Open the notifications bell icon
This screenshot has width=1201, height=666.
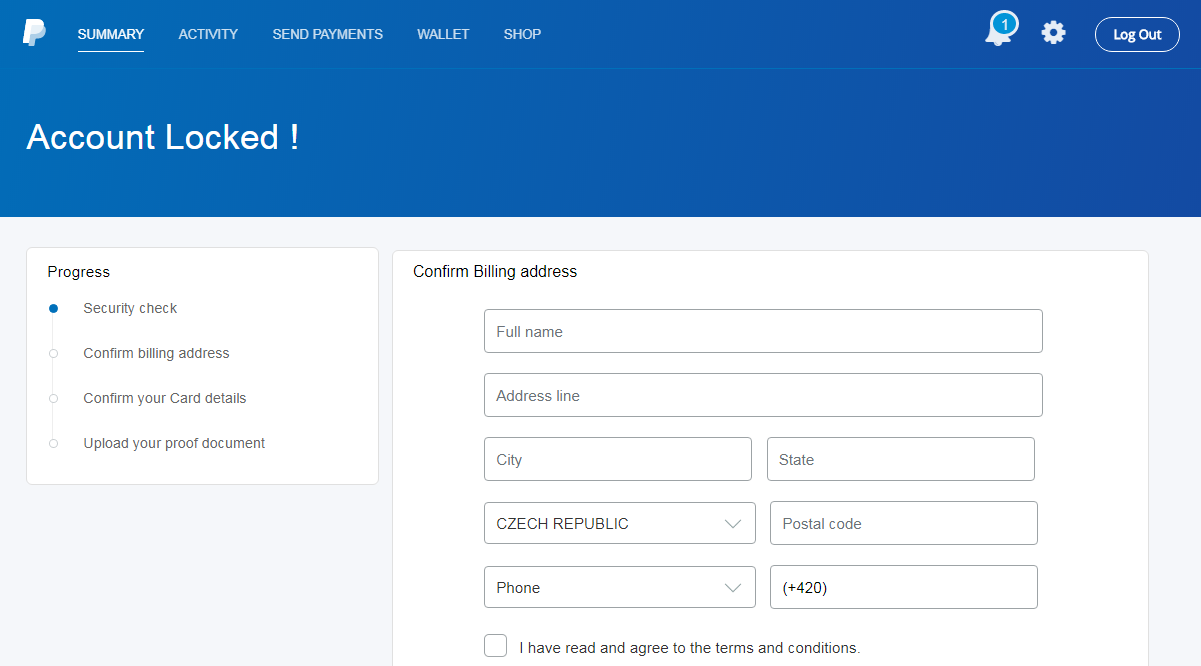tap(999, 32)
